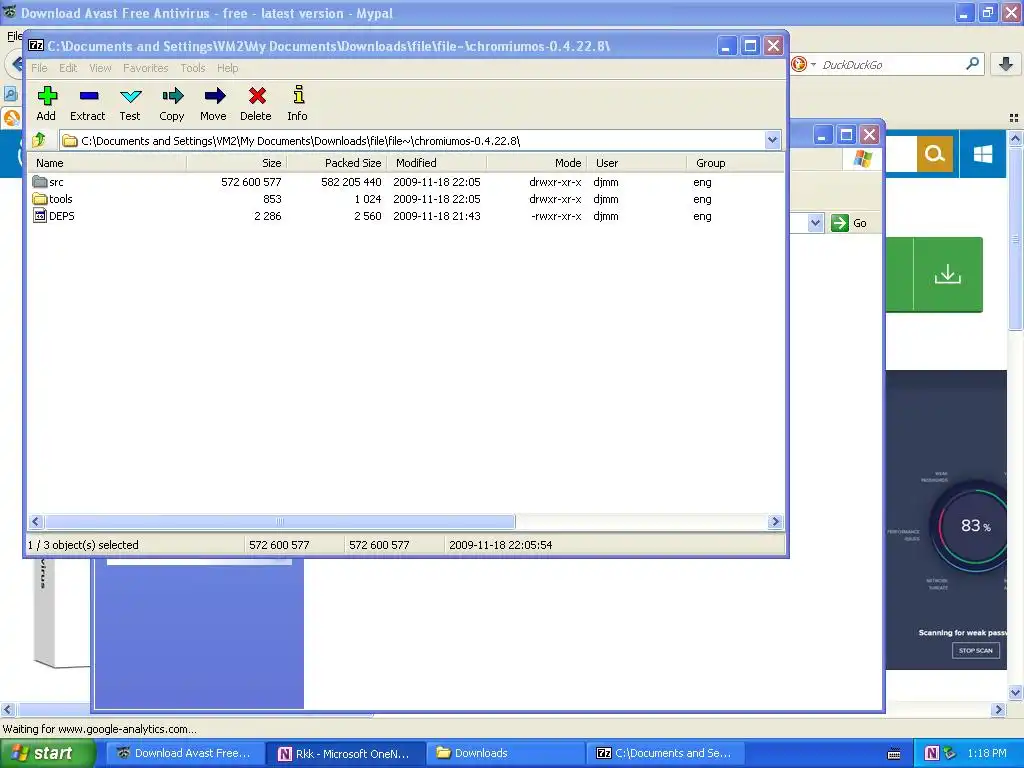Image resolution: width=1024 pixels, height=768 pixels.
Task: Click browser vertical scrollbar down arrow
Action: tap(1015, 693)
